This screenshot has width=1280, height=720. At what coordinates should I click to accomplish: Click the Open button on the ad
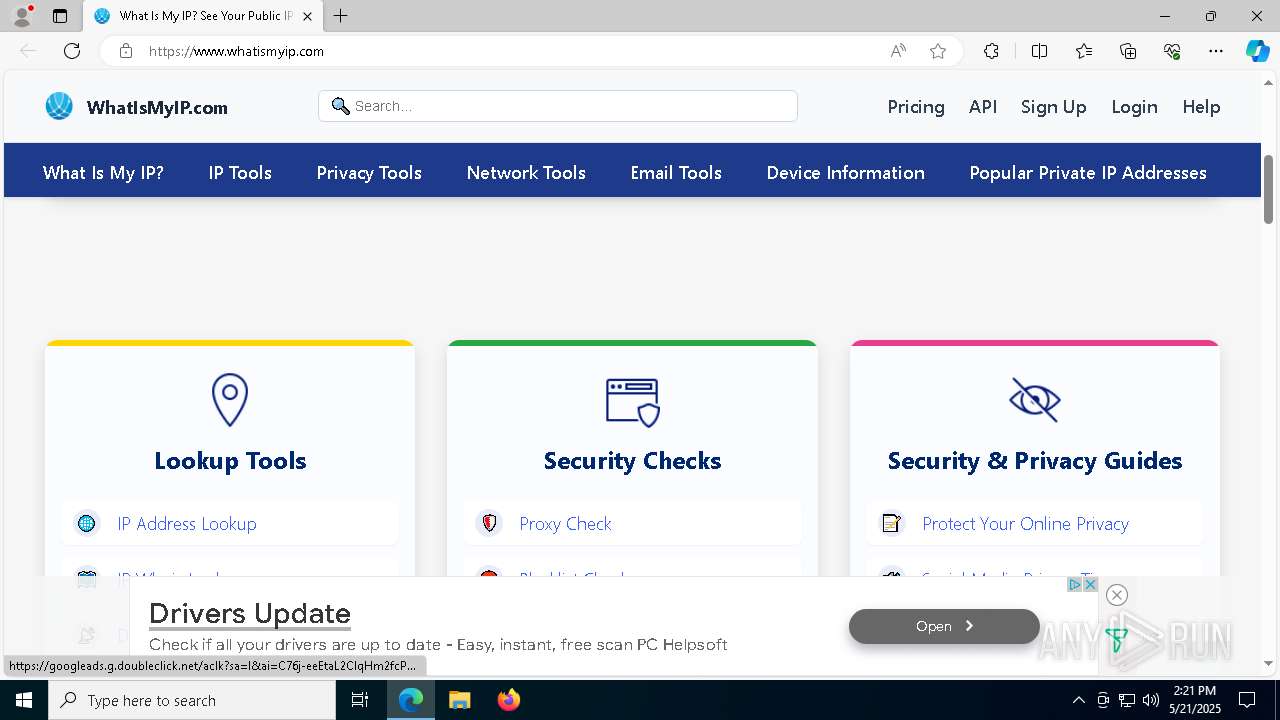click(x=944, y=626)
